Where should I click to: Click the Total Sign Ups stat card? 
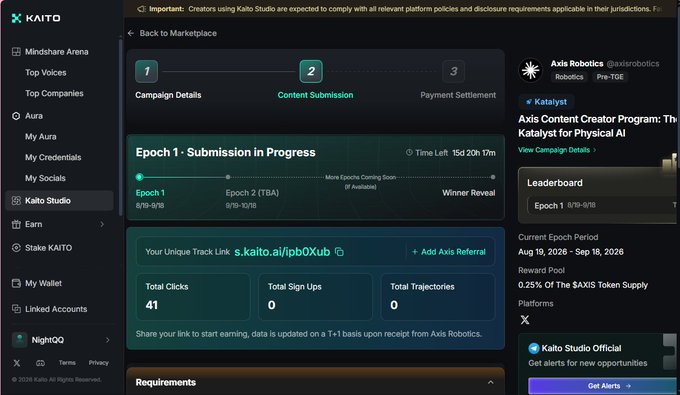point(315,297)
